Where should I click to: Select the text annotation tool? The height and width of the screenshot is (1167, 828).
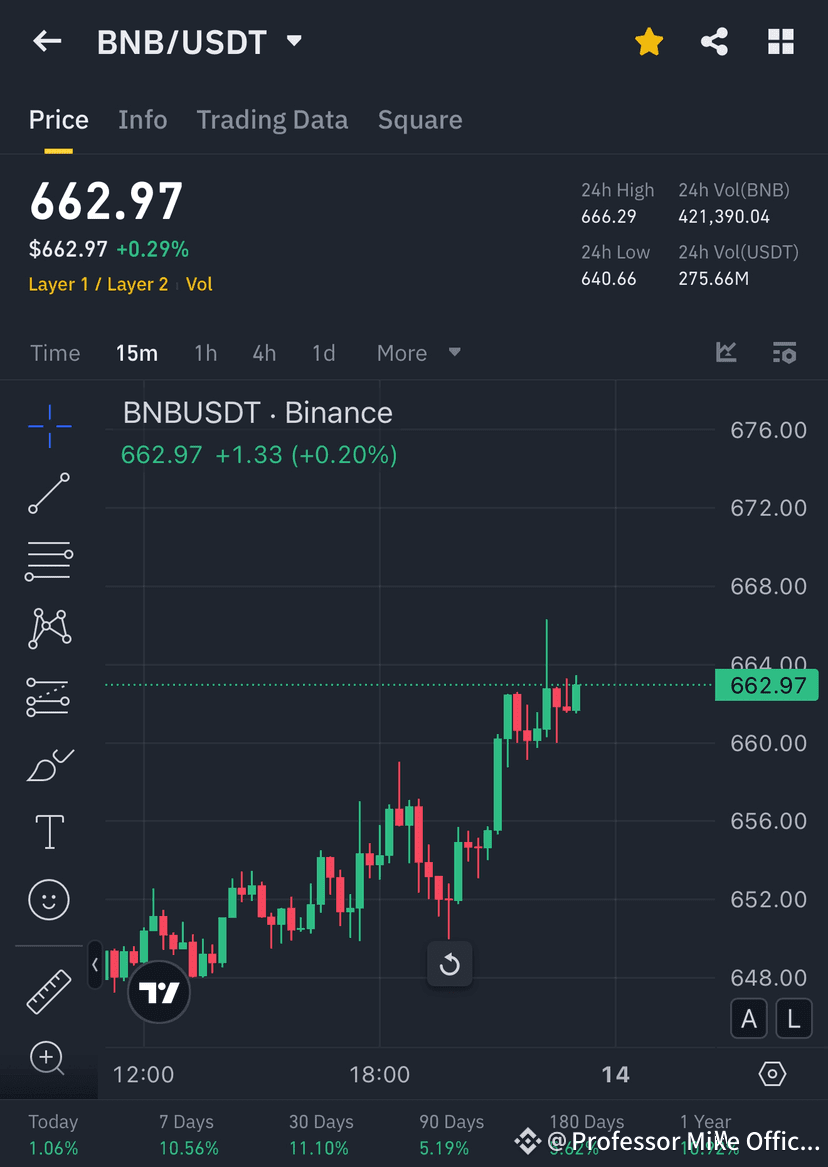point(48,831)
